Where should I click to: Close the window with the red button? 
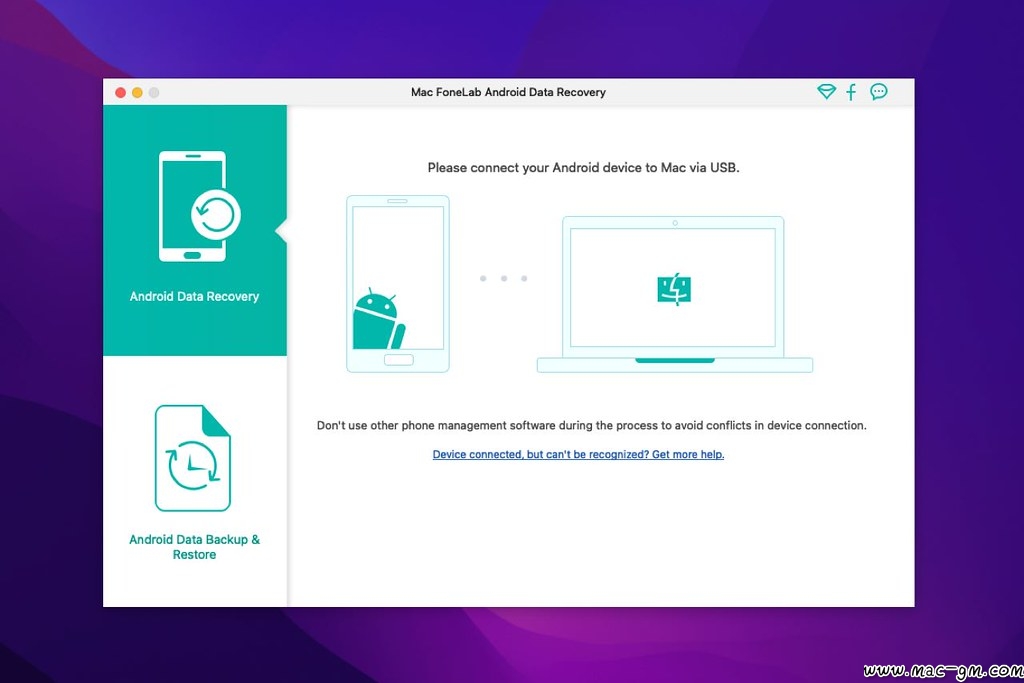120,93
